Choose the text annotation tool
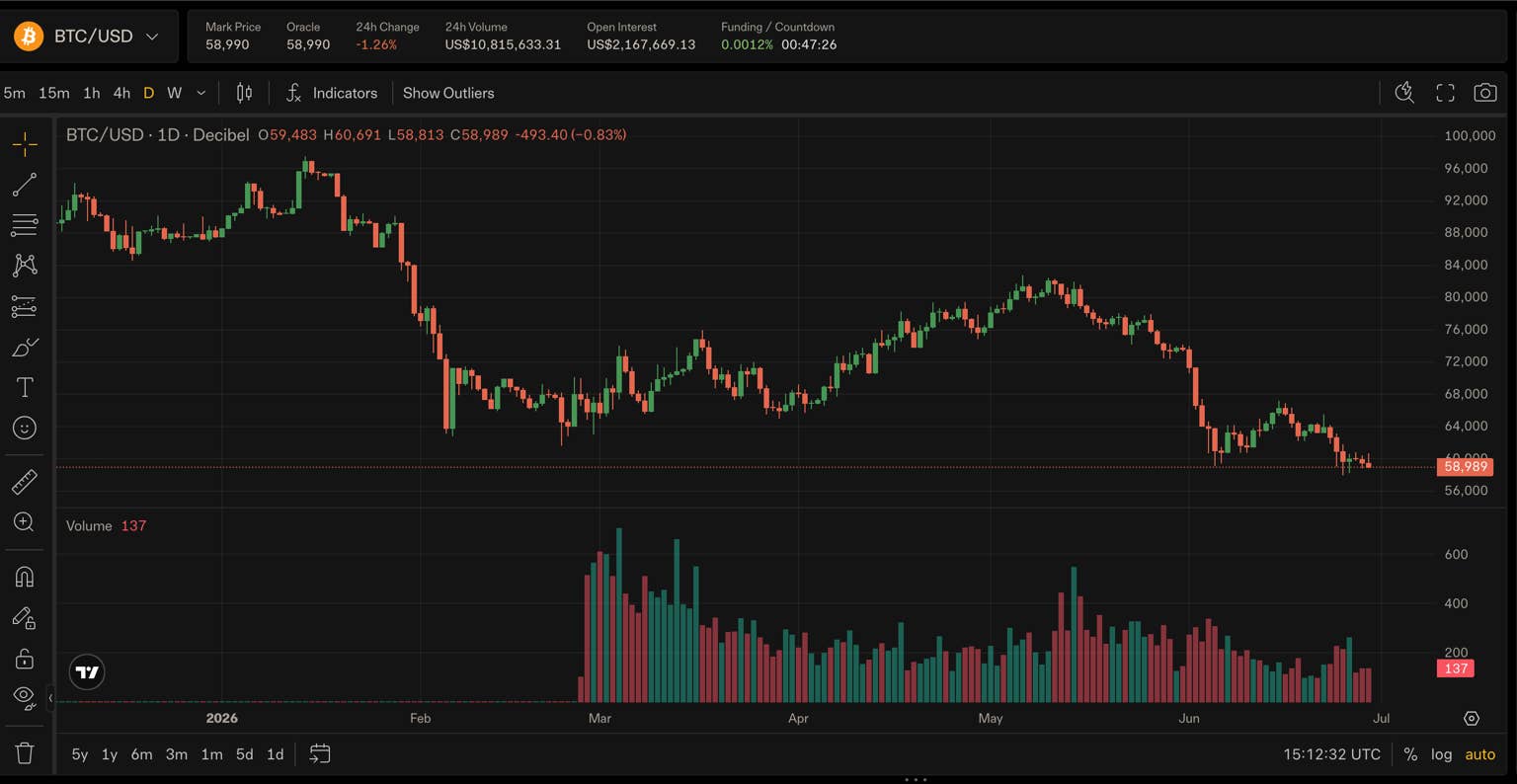This screenshot has width=1517, height=784. click(x=25, y=387)
